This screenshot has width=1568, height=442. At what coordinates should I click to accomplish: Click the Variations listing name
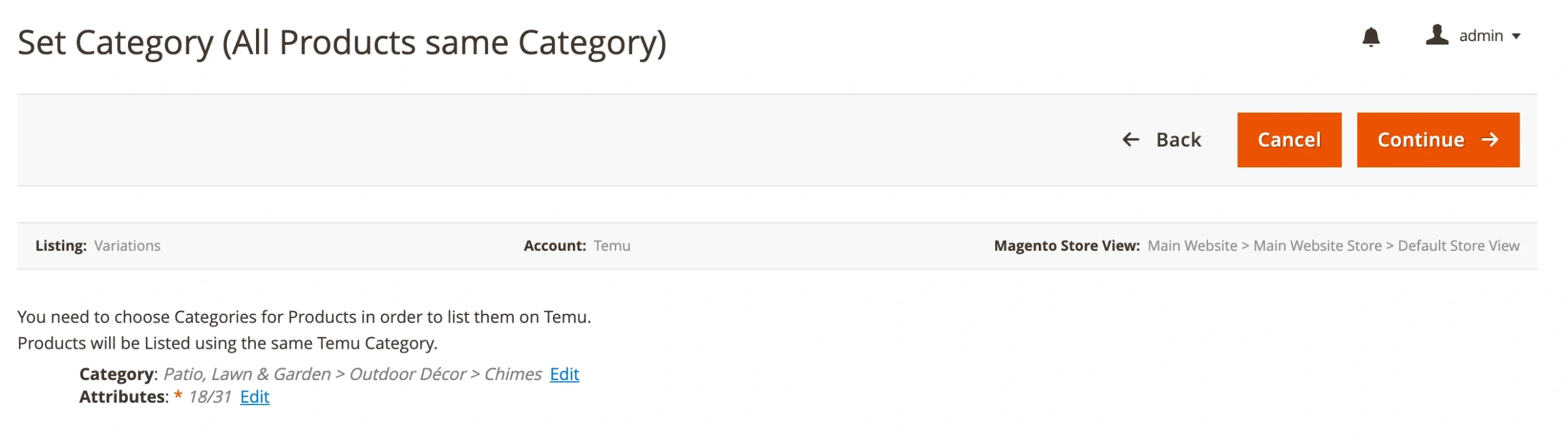click(x=127, y=246)
